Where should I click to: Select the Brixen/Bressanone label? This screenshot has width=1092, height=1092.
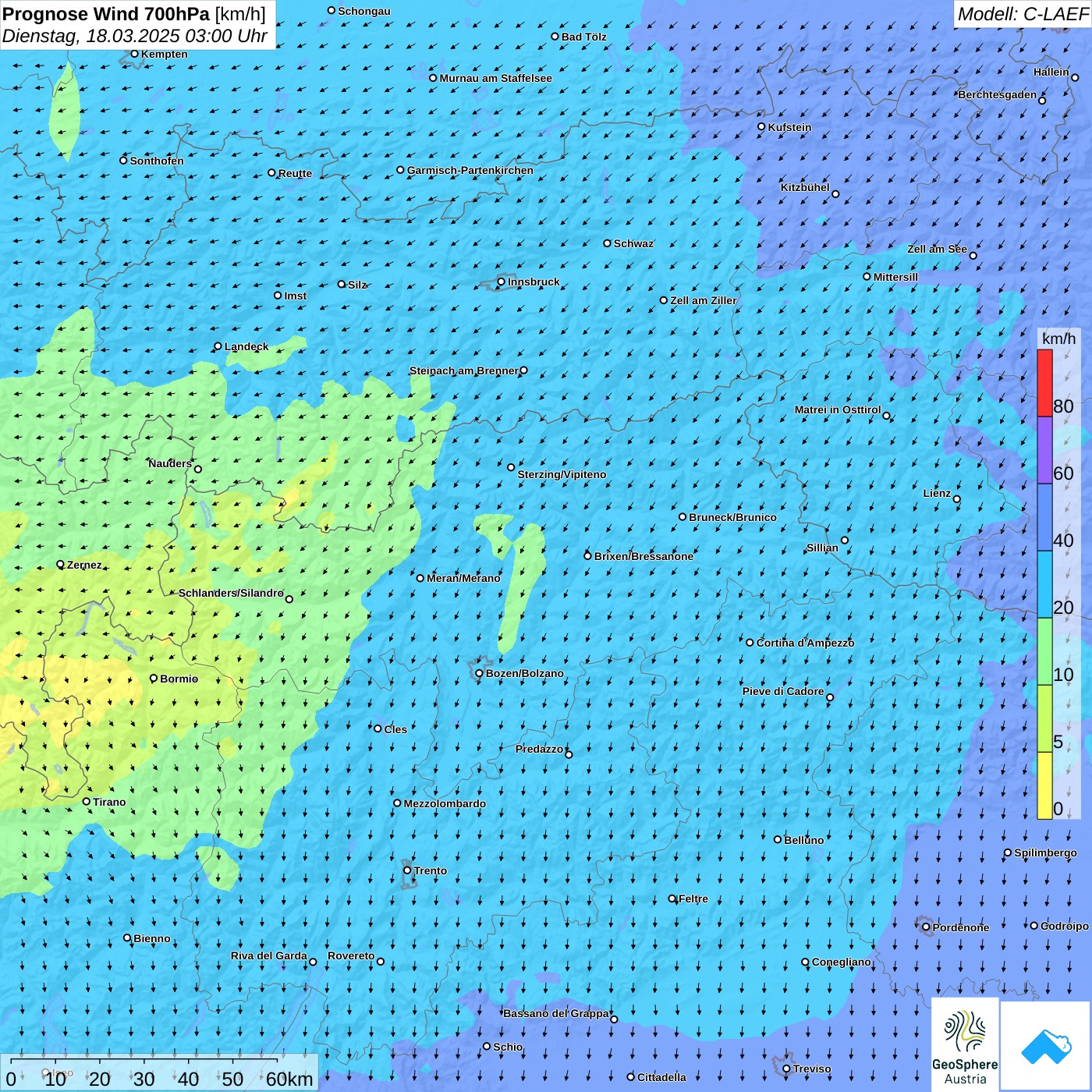click(643, 556)
